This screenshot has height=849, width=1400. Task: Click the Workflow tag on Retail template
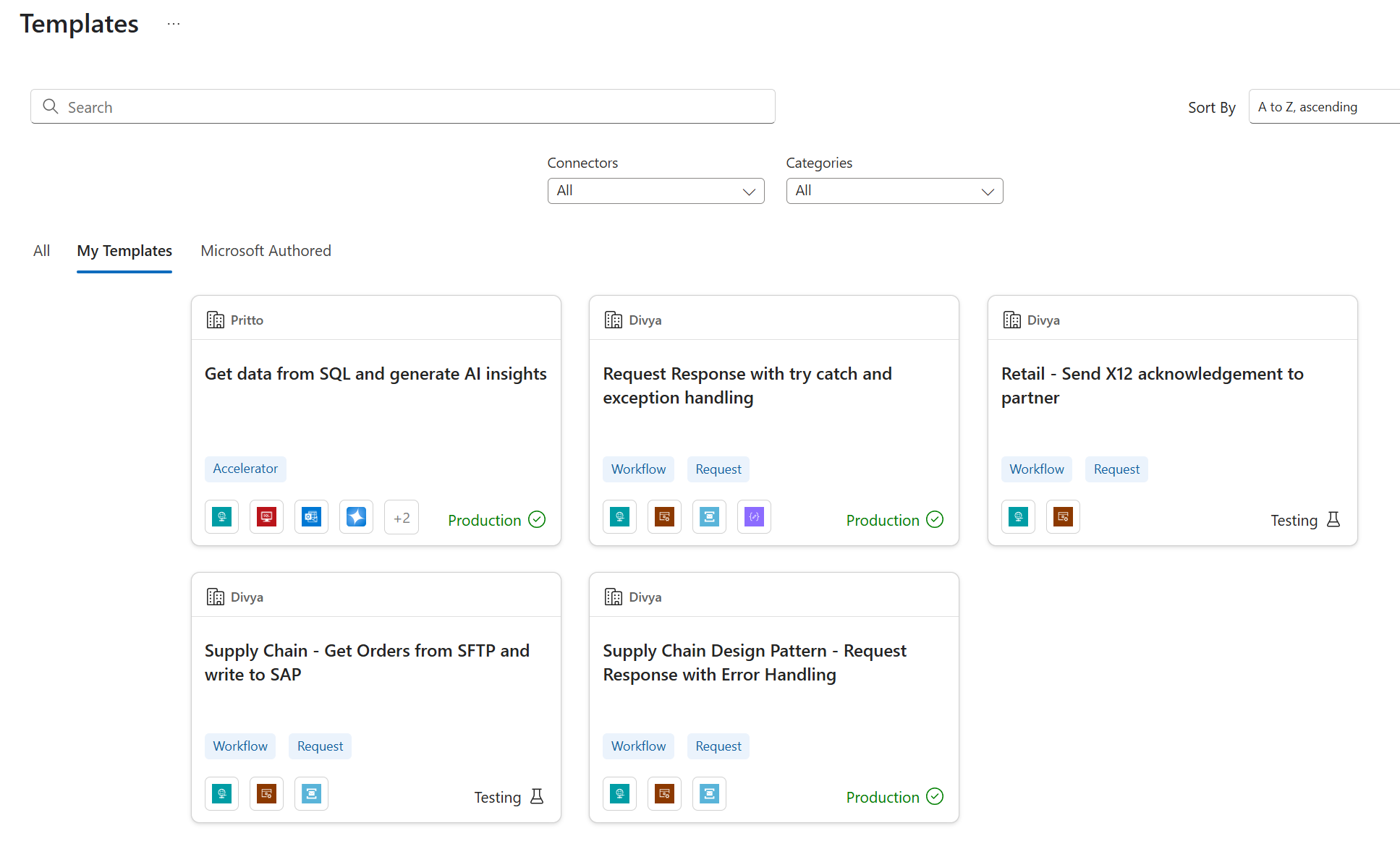1036,469
